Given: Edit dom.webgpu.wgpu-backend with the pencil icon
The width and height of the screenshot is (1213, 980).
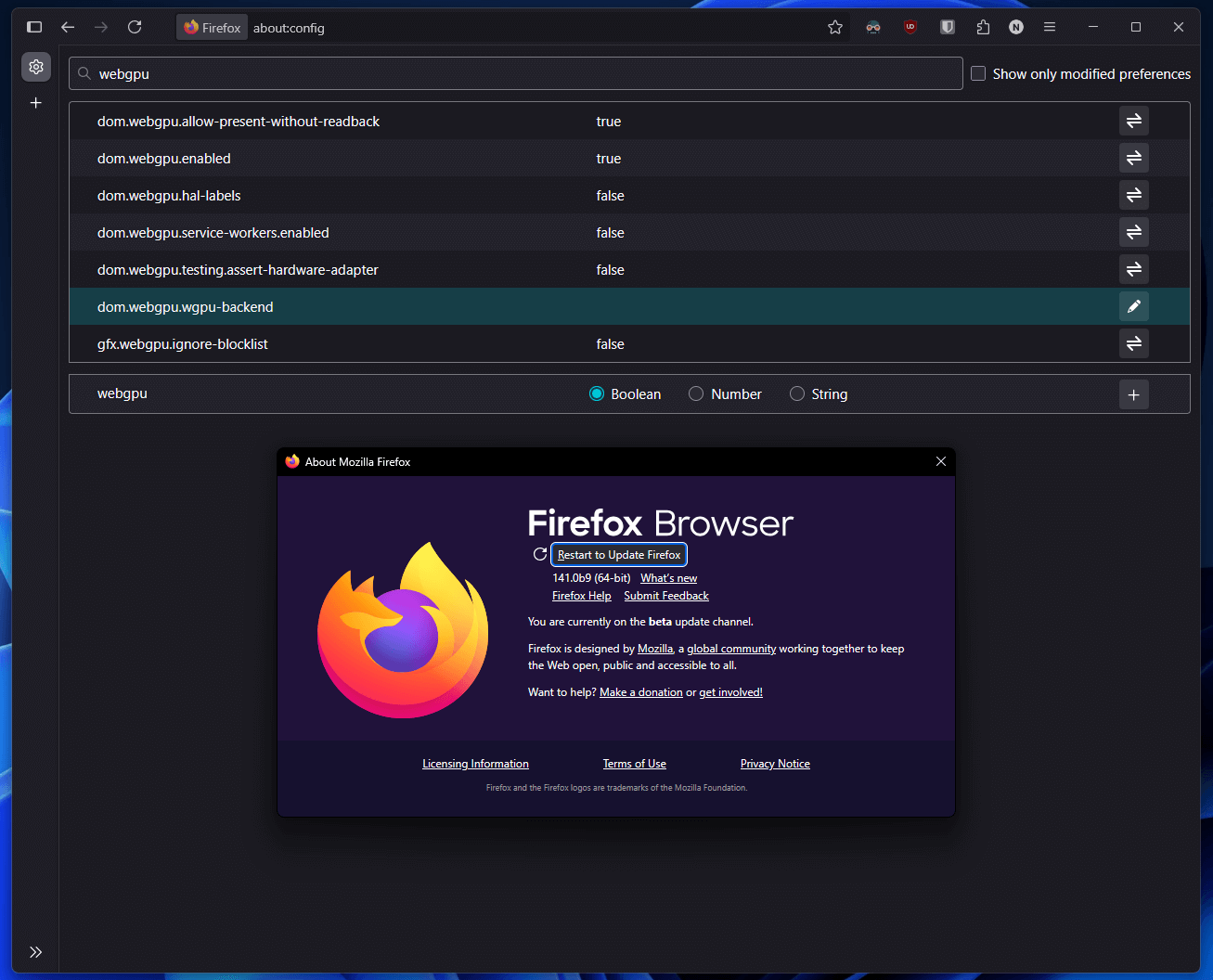Looking at the screenshot, I should point(1133,306).
